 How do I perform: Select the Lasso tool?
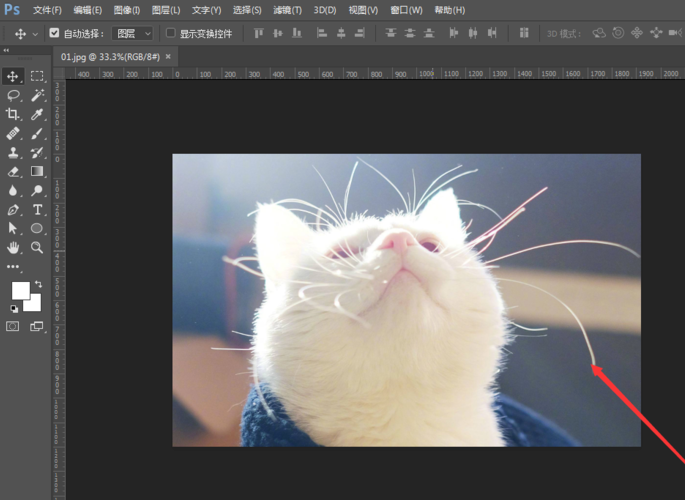pos(13,95)
